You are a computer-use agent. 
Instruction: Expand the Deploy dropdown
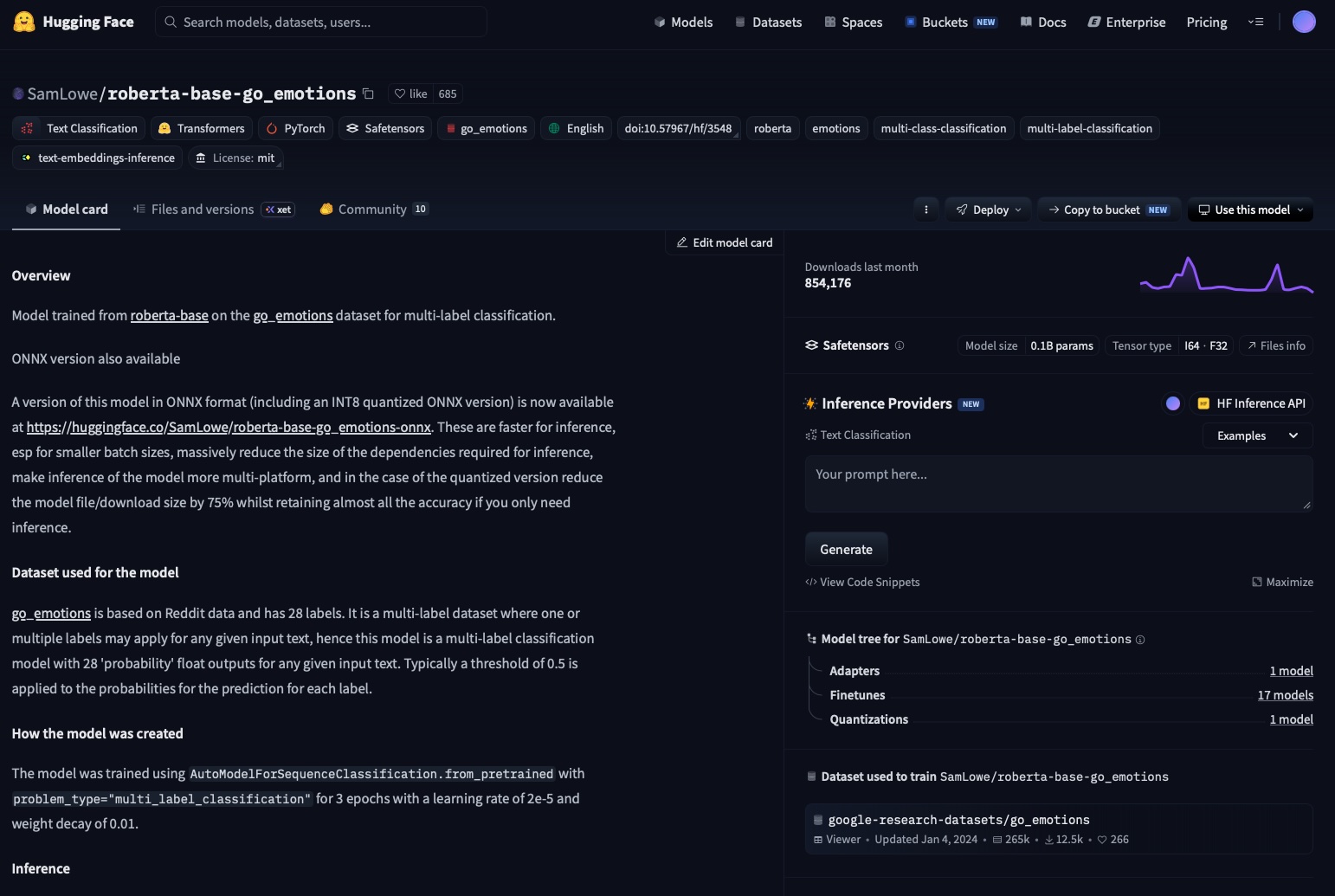pyautogui.click(x=989, y=209)
